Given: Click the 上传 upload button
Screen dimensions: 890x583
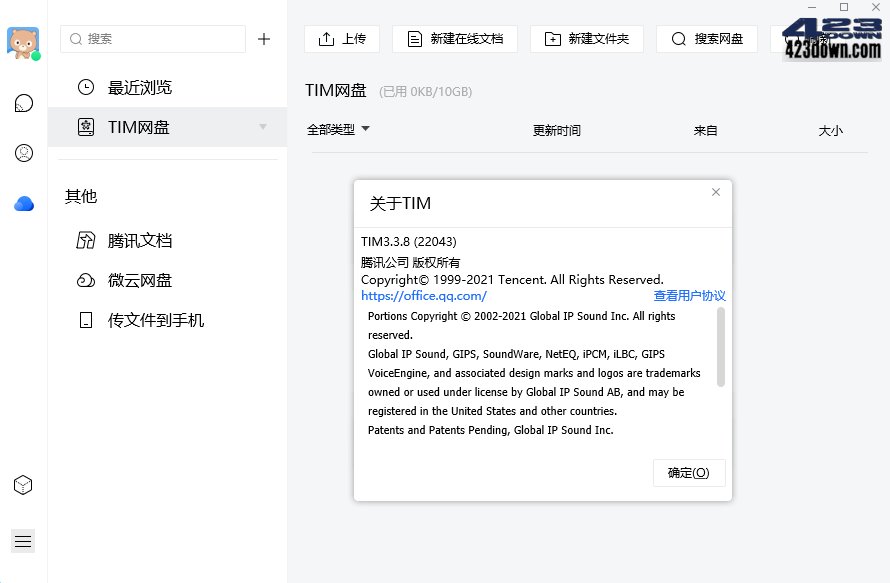Looking at the screenshot, I should pyautogui.click(x=342, y=39).
